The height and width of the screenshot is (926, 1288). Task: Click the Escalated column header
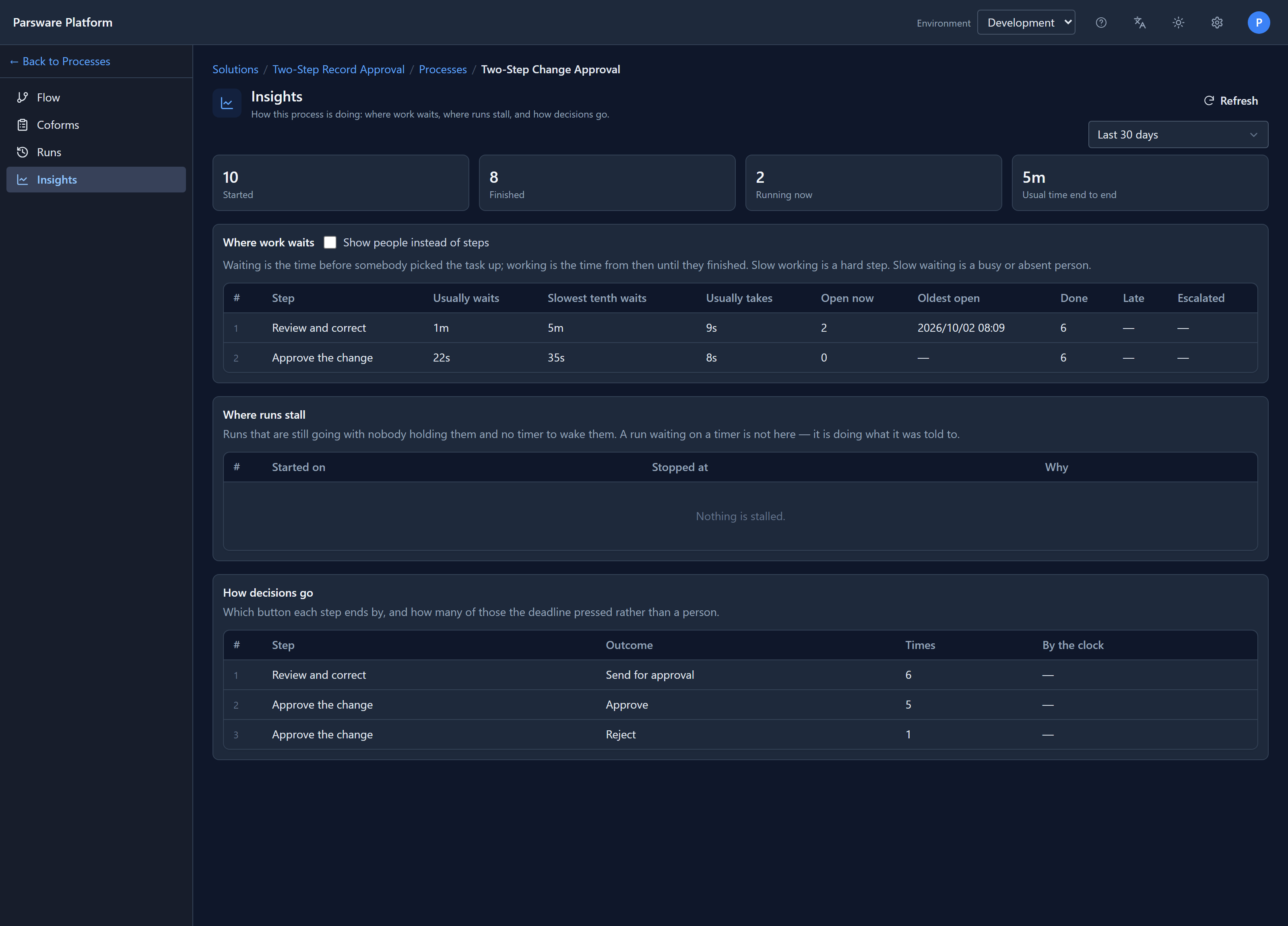tap(1201, 298)
